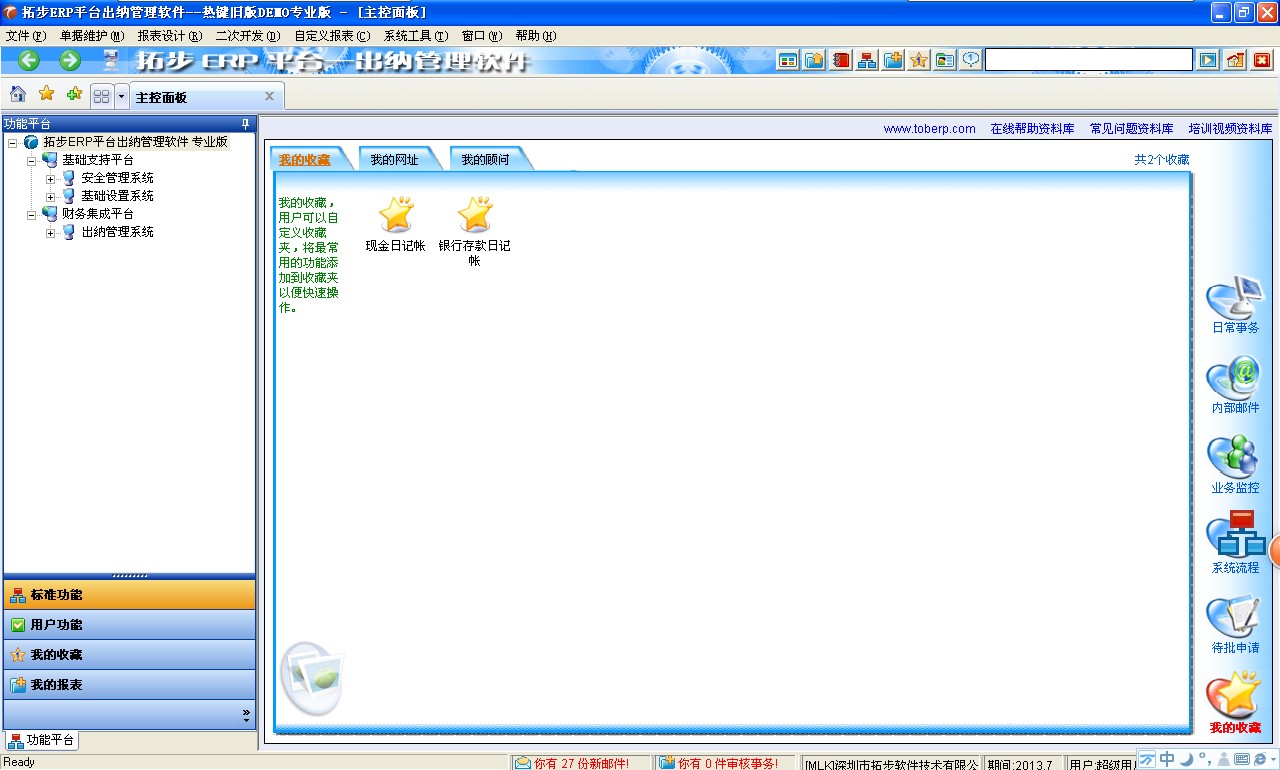Click the 业务监控 sidebar icon

point(1235,460)
